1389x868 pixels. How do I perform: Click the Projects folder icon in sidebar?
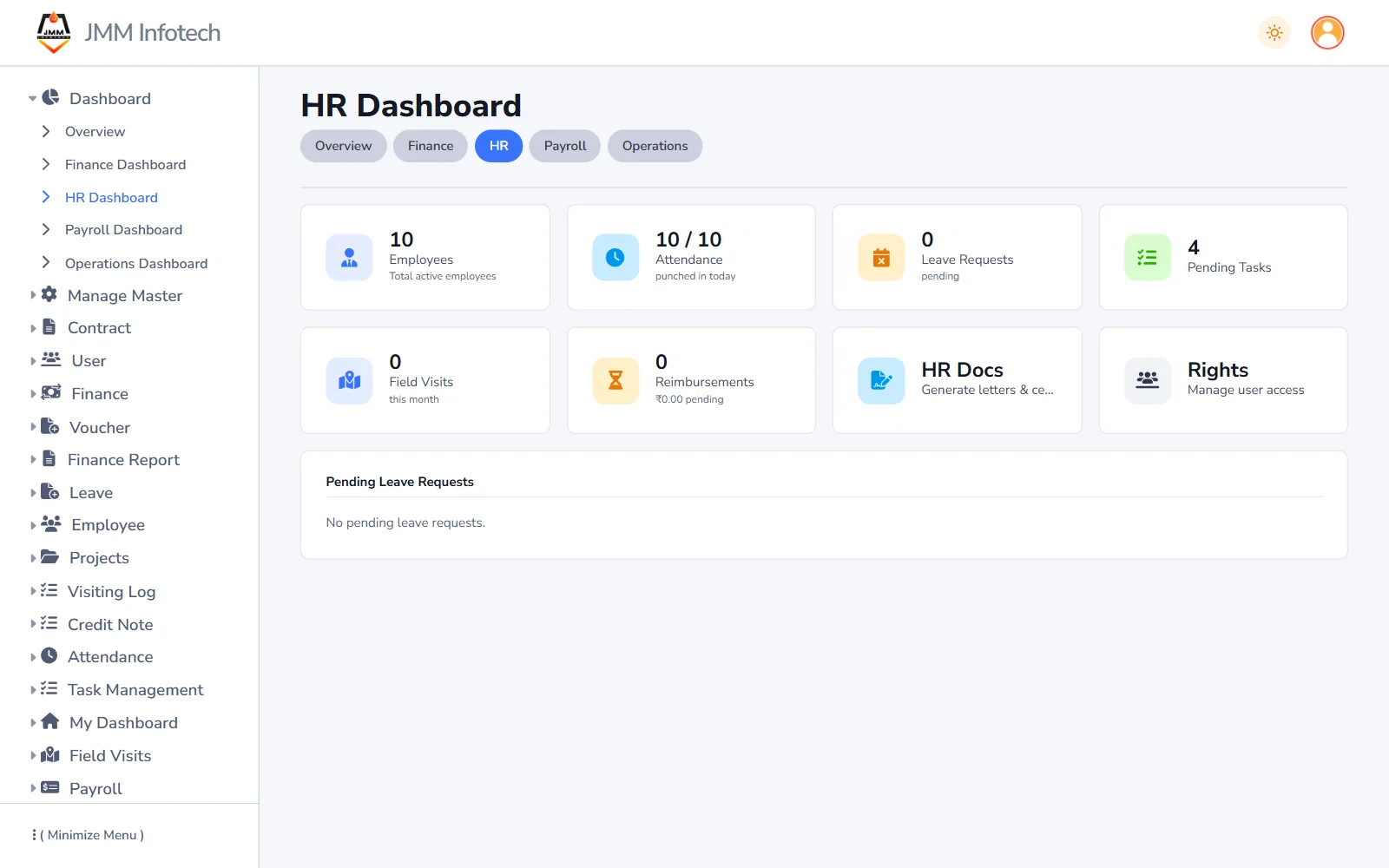[50, 556]
